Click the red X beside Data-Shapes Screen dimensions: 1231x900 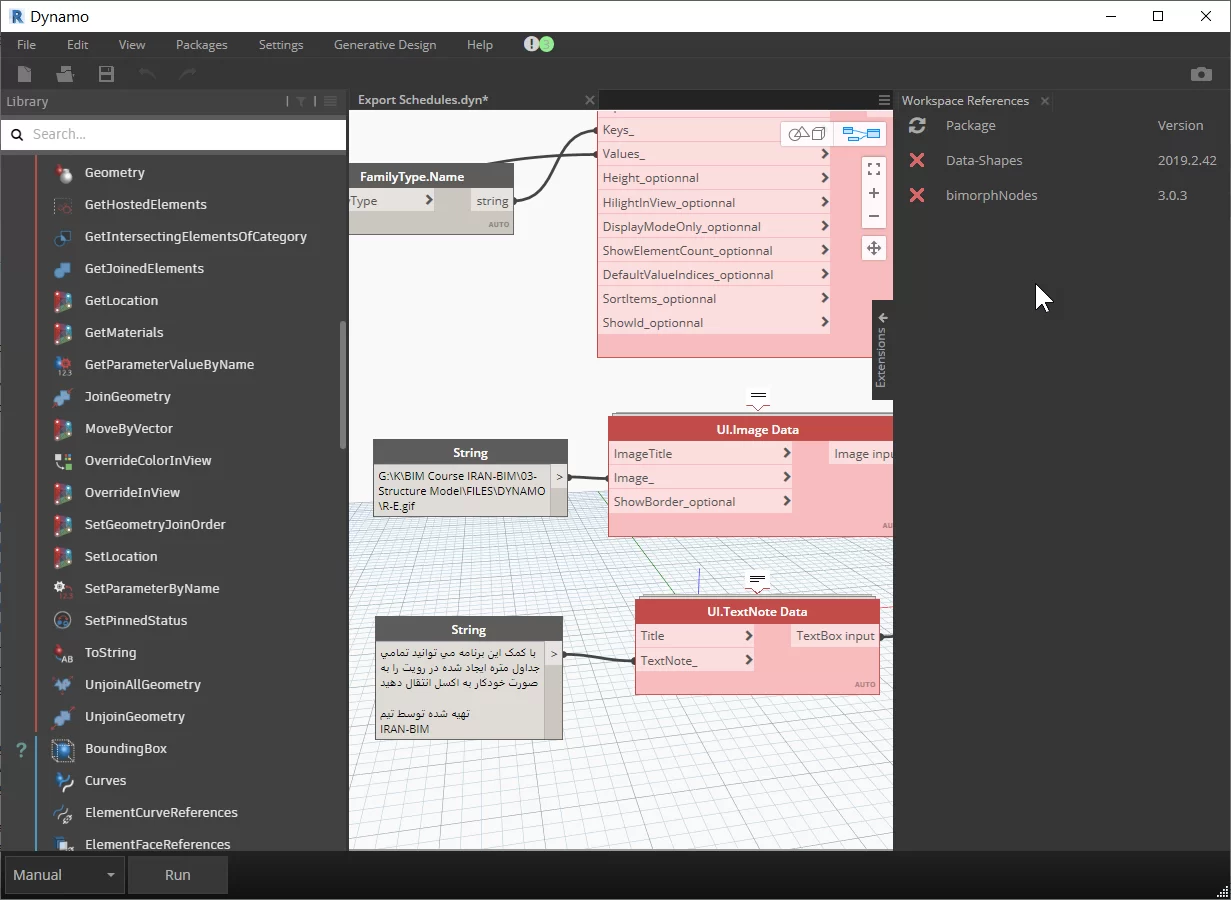point(916,160)
